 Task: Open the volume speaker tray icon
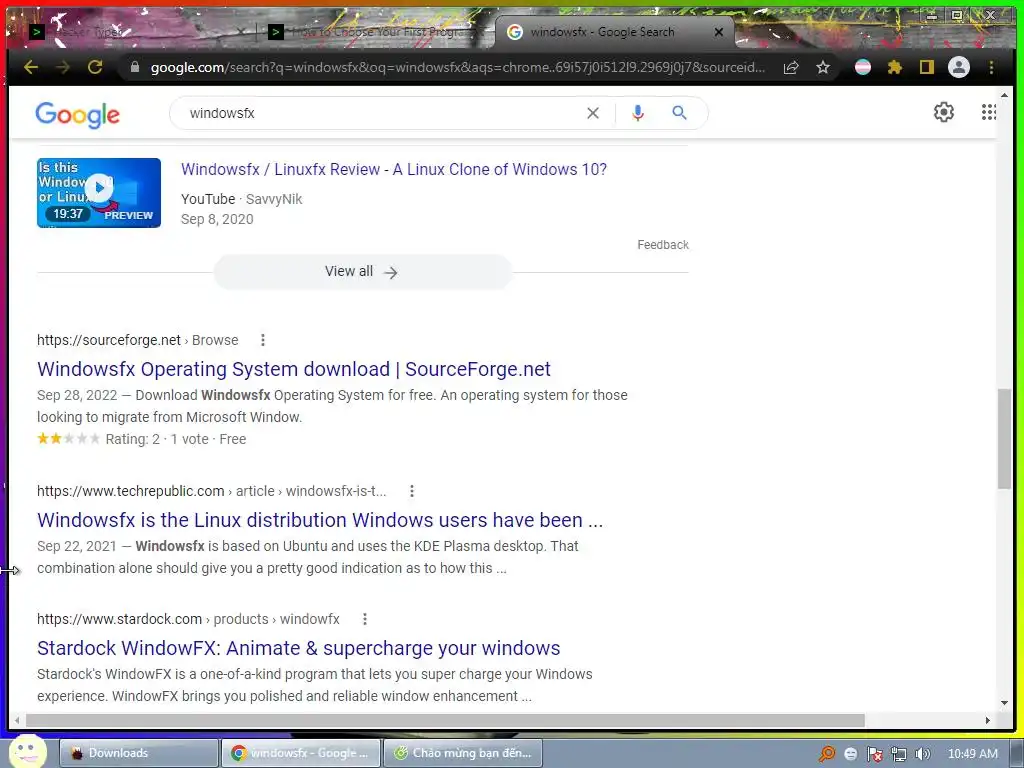click(922, 754)
